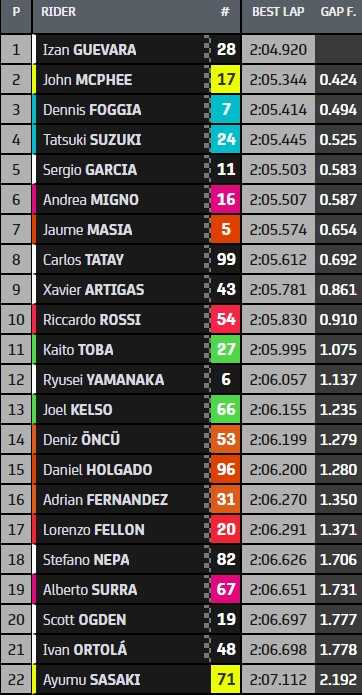The image size is (362, 695).
Task: Click Riccardo Rossi's red number 54 badge
Action: [x=226, y=320]
